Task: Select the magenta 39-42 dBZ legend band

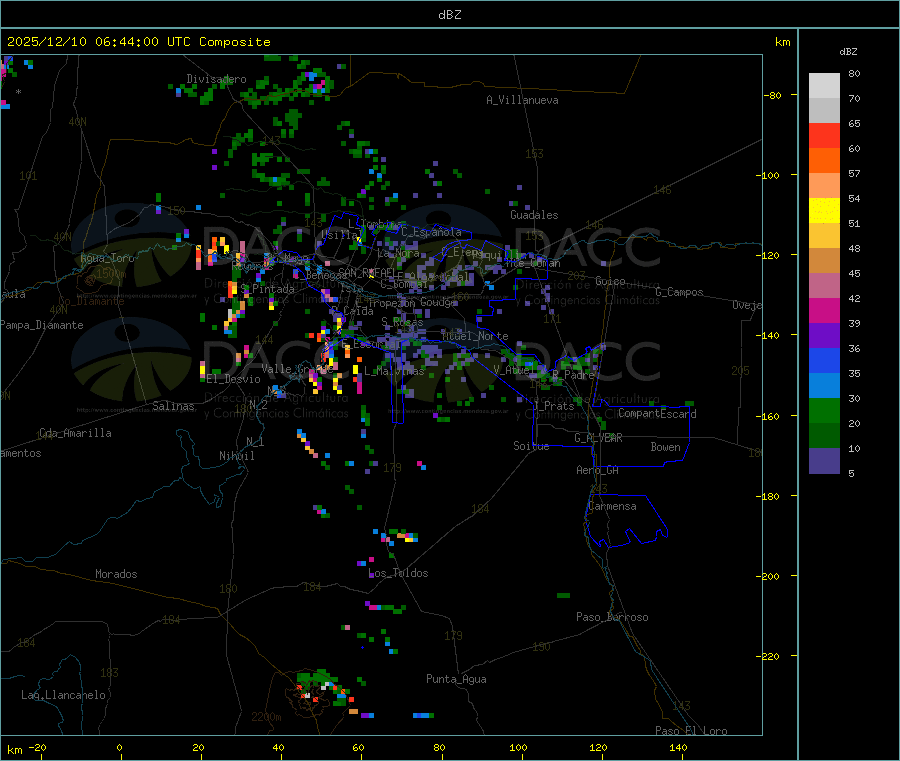Action: (x=824, y=310)
